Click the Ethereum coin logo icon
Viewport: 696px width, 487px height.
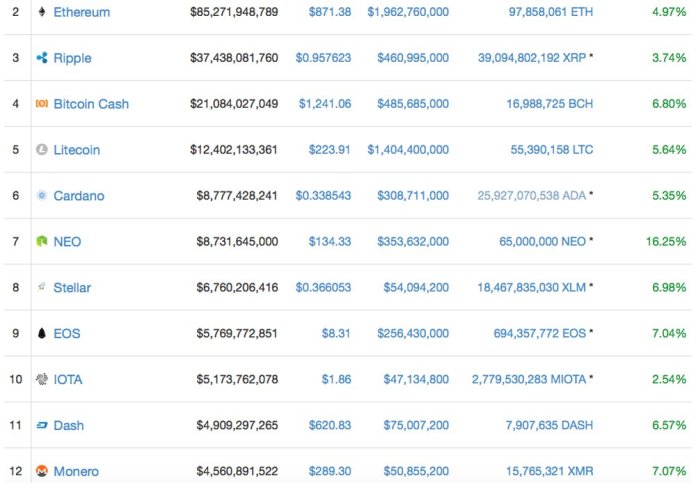(x=41, y=12)
